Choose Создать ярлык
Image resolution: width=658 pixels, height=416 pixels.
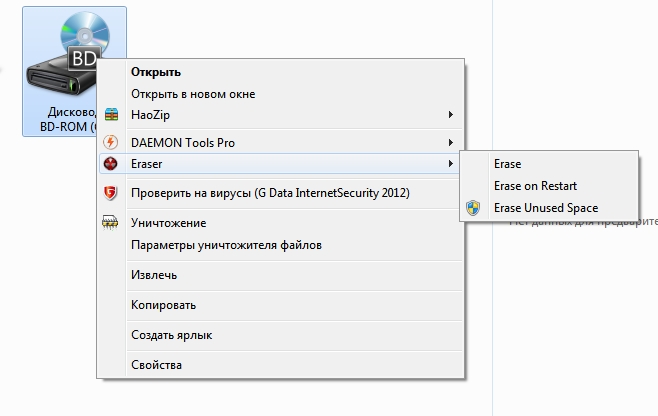(x=171, y=335)
